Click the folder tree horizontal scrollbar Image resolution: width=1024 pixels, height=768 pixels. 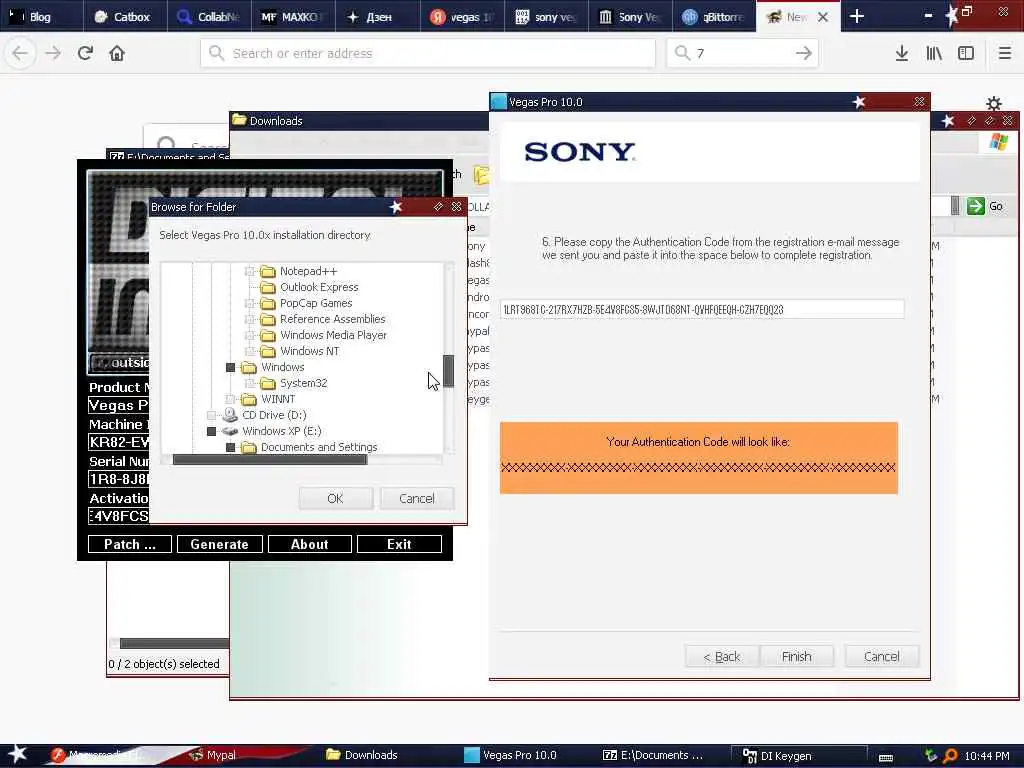[x=269, y=460]
